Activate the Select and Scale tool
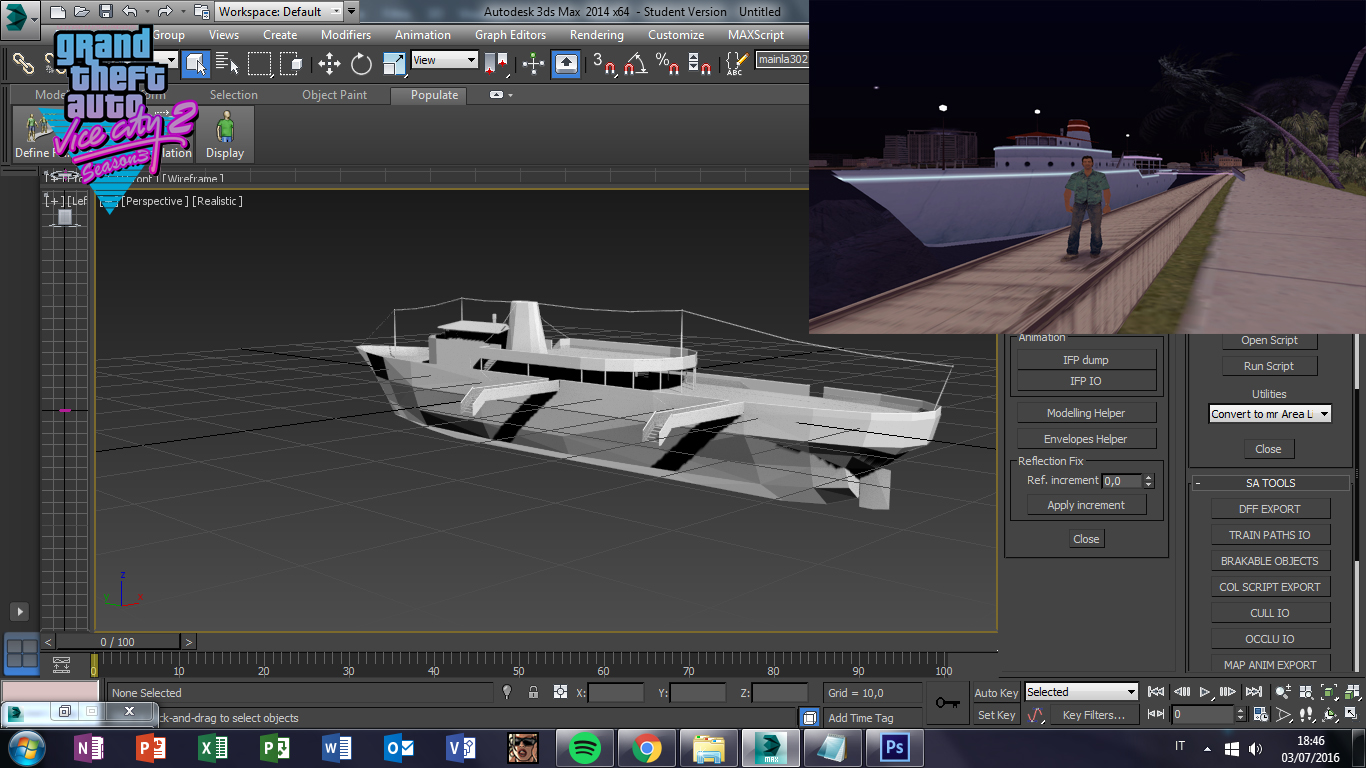 pyautogui.click(x=394, y=63)
